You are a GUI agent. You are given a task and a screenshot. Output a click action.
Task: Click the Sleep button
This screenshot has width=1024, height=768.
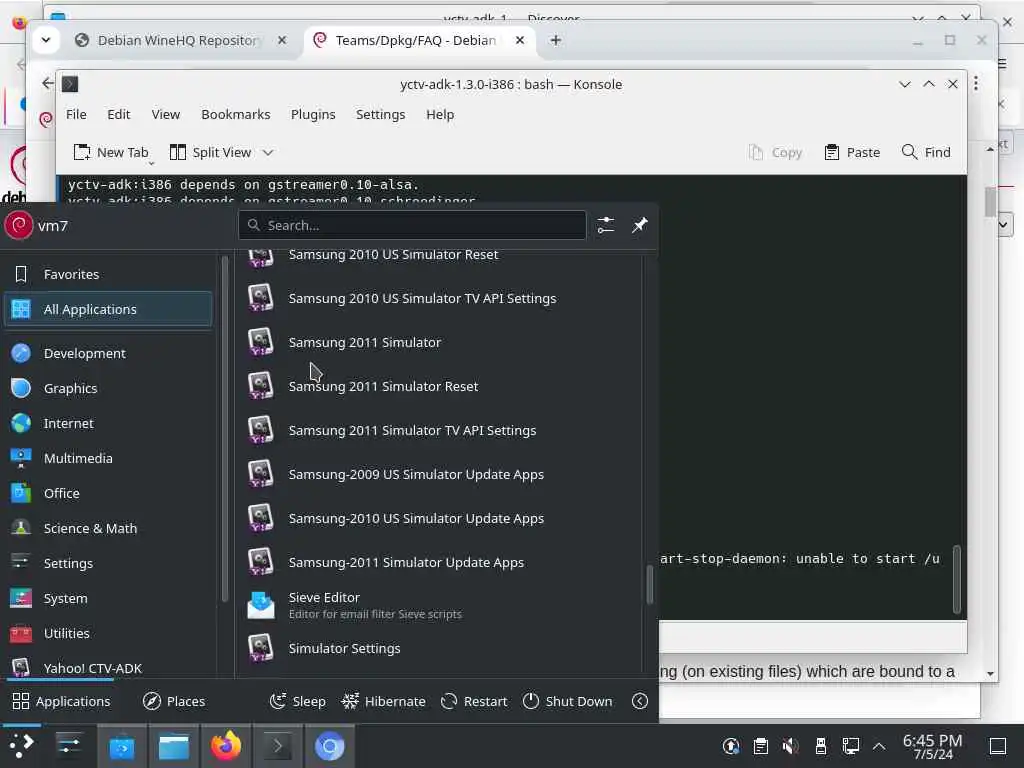[x=298, y=701]
